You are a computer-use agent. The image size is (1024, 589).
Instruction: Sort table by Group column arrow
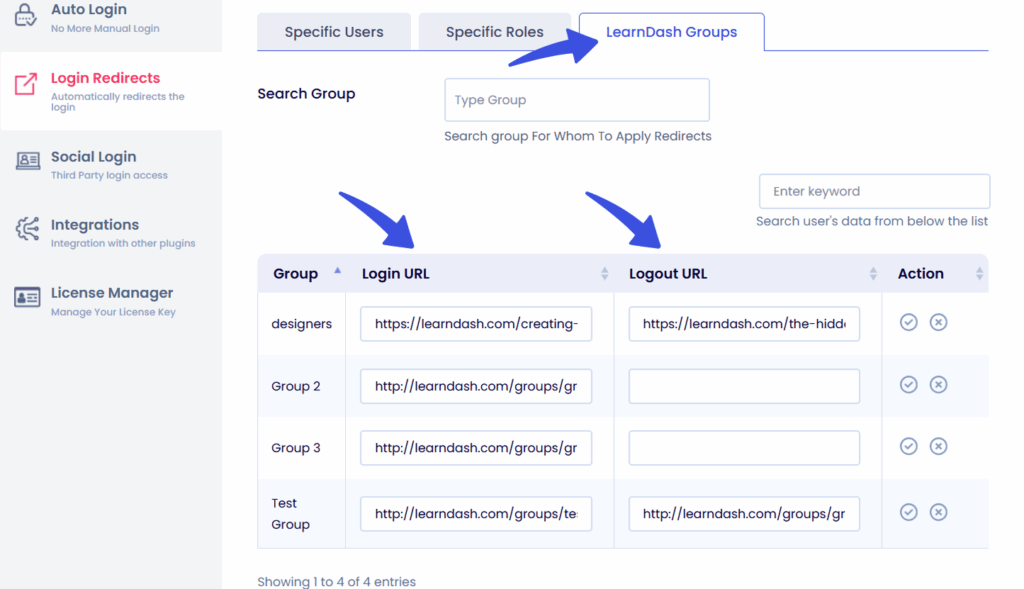(x=338, y=270)
